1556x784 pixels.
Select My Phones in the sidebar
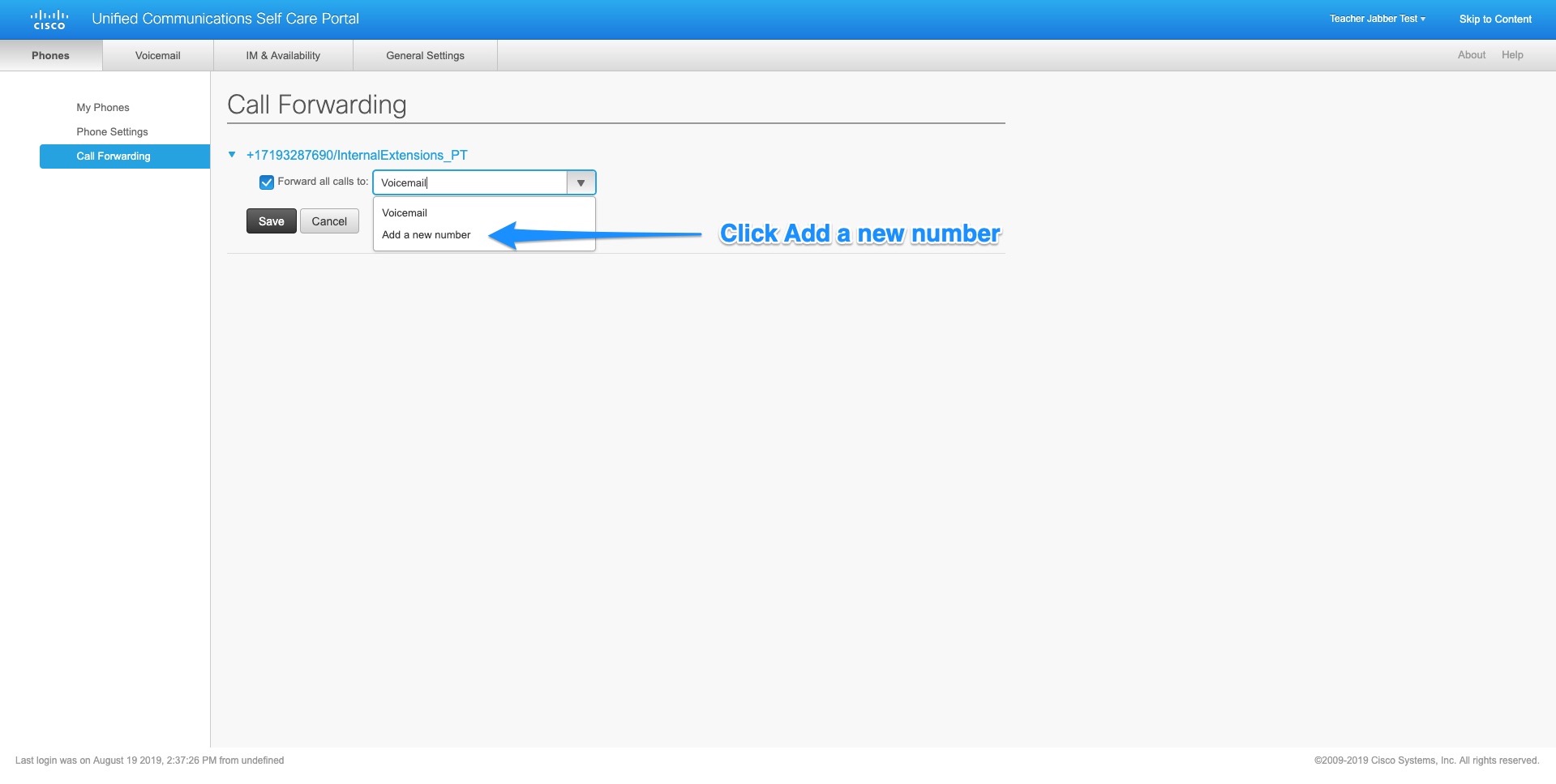coord(103,107)
